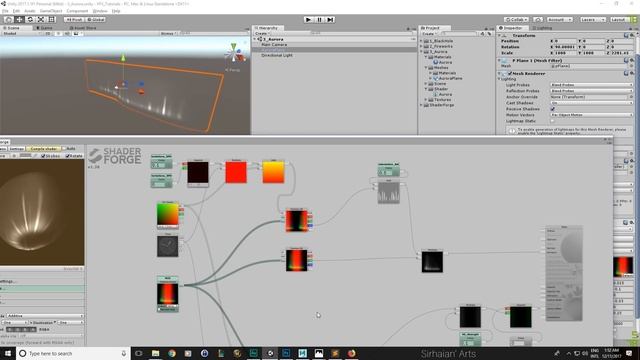
Task: Open the Cast Shadows dropdown
Action: [591, 103]
